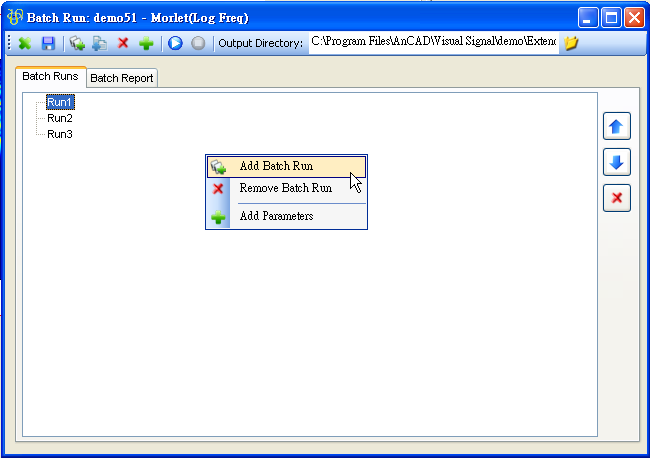The height and width of the screenshot is (458, 650).
Task: Select Run3 in the batch tree
Action: (x=60, y=134)
